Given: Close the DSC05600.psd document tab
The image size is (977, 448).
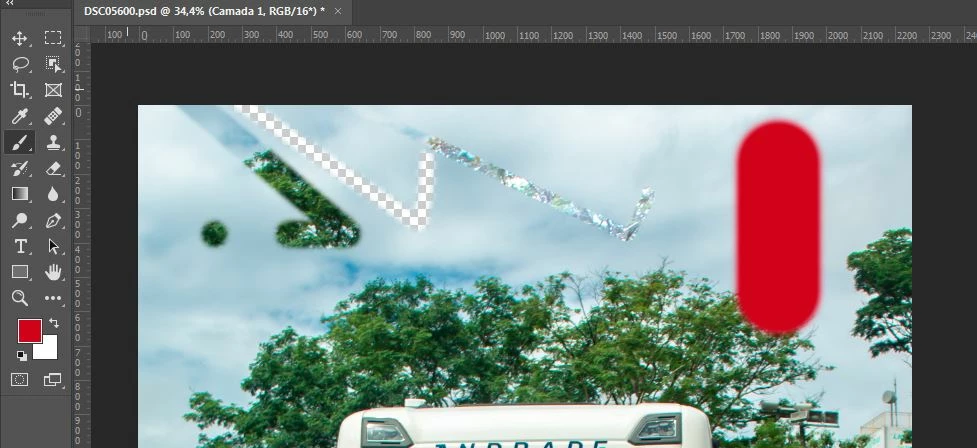Looking at the screenshot, I should [338, 11].
